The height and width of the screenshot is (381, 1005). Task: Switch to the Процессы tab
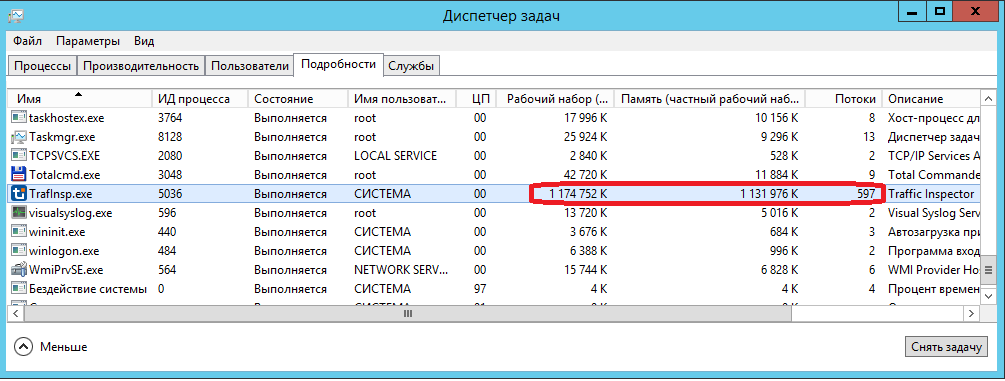[x=43, y=65]
